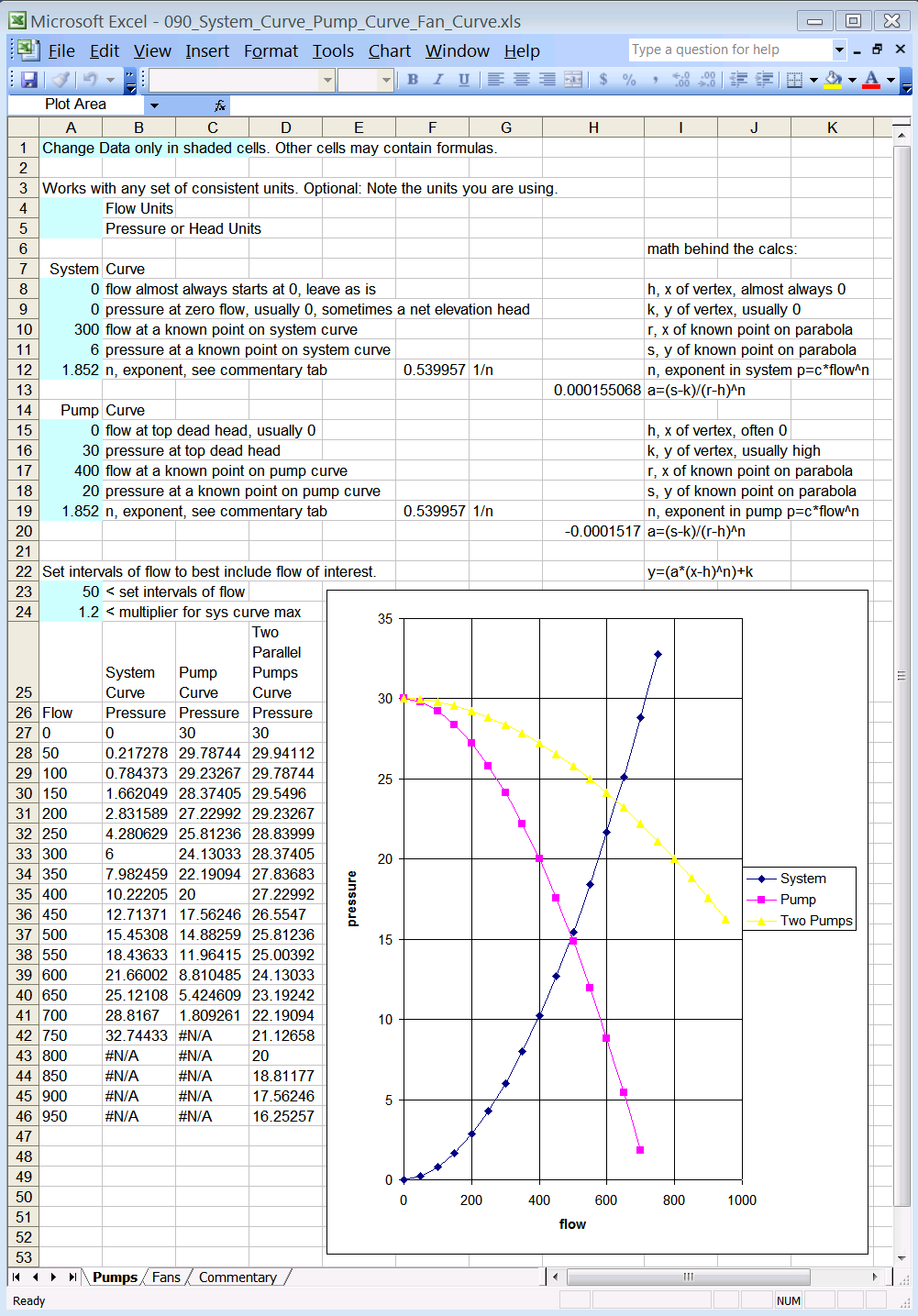
Task: Click the 'Type a question for help' box
Action: 729,50
